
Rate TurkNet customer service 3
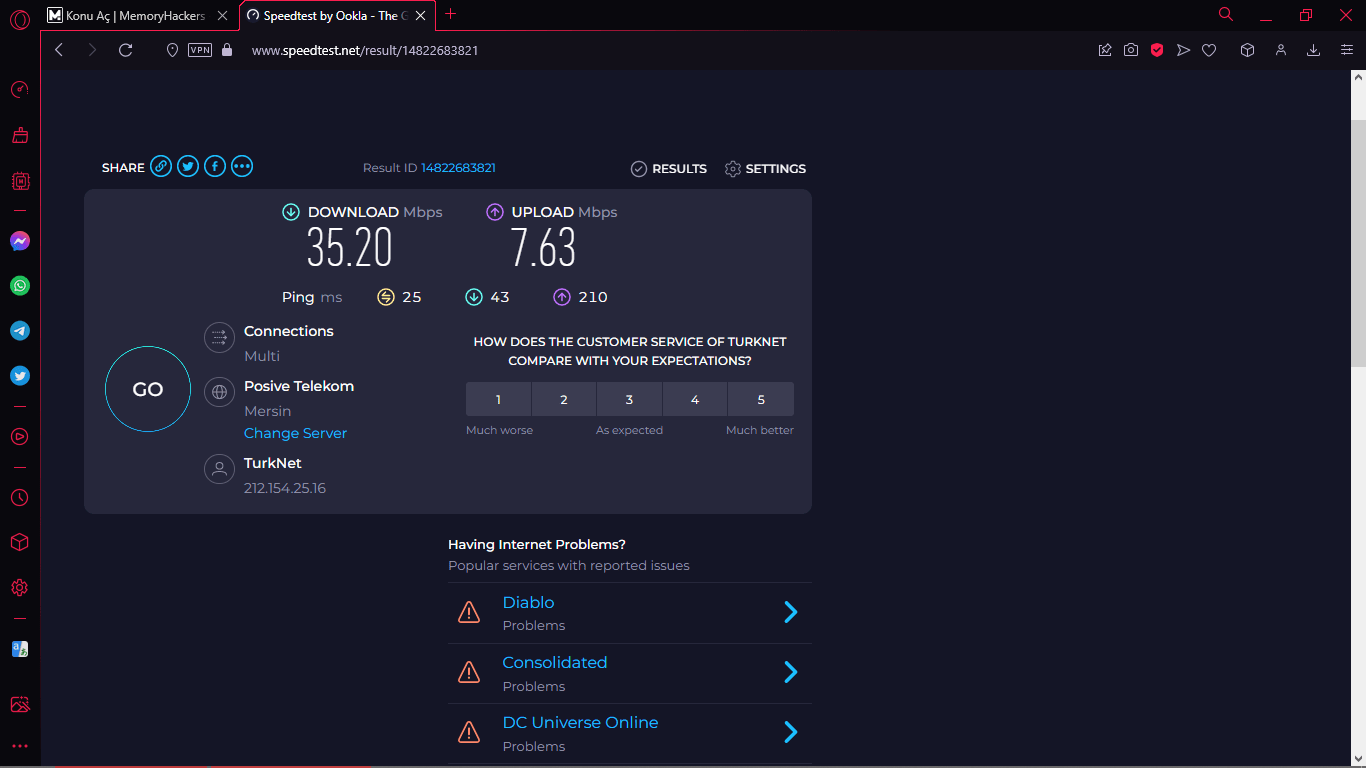[629, 399]
